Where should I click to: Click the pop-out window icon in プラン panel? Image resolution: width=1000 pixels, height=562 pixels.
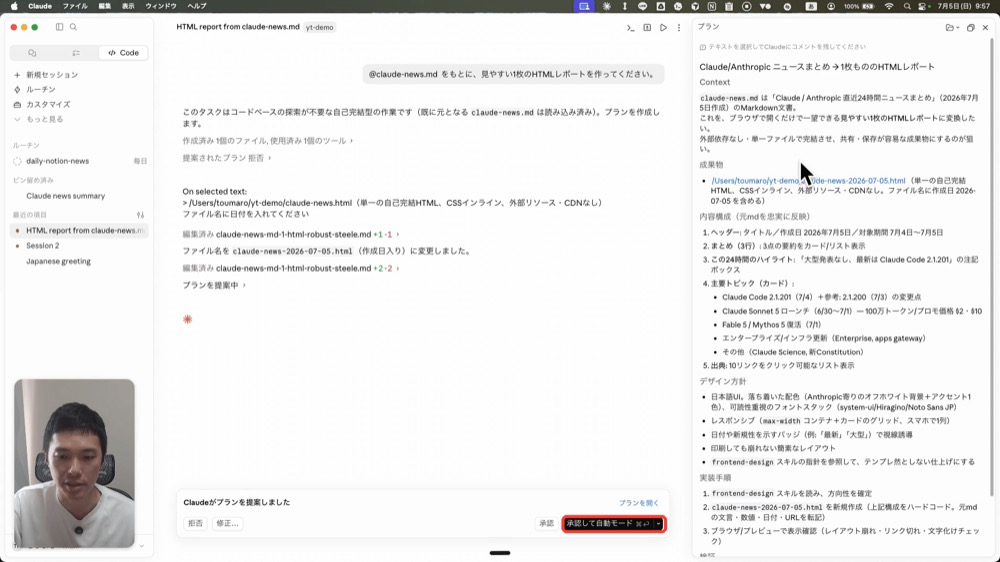(971, 27)
